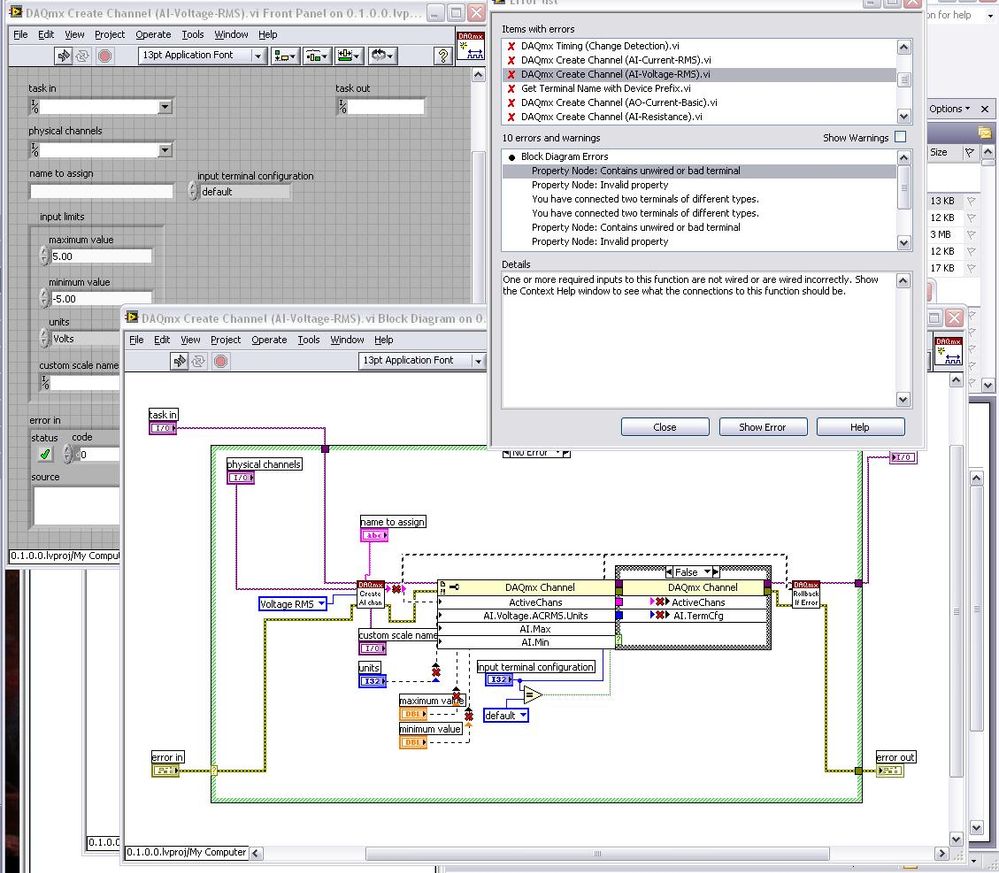The image size is (999, 873).
Task: Select DAQmx Create AI Chan node on diagram
Action: tap(371, 594)
